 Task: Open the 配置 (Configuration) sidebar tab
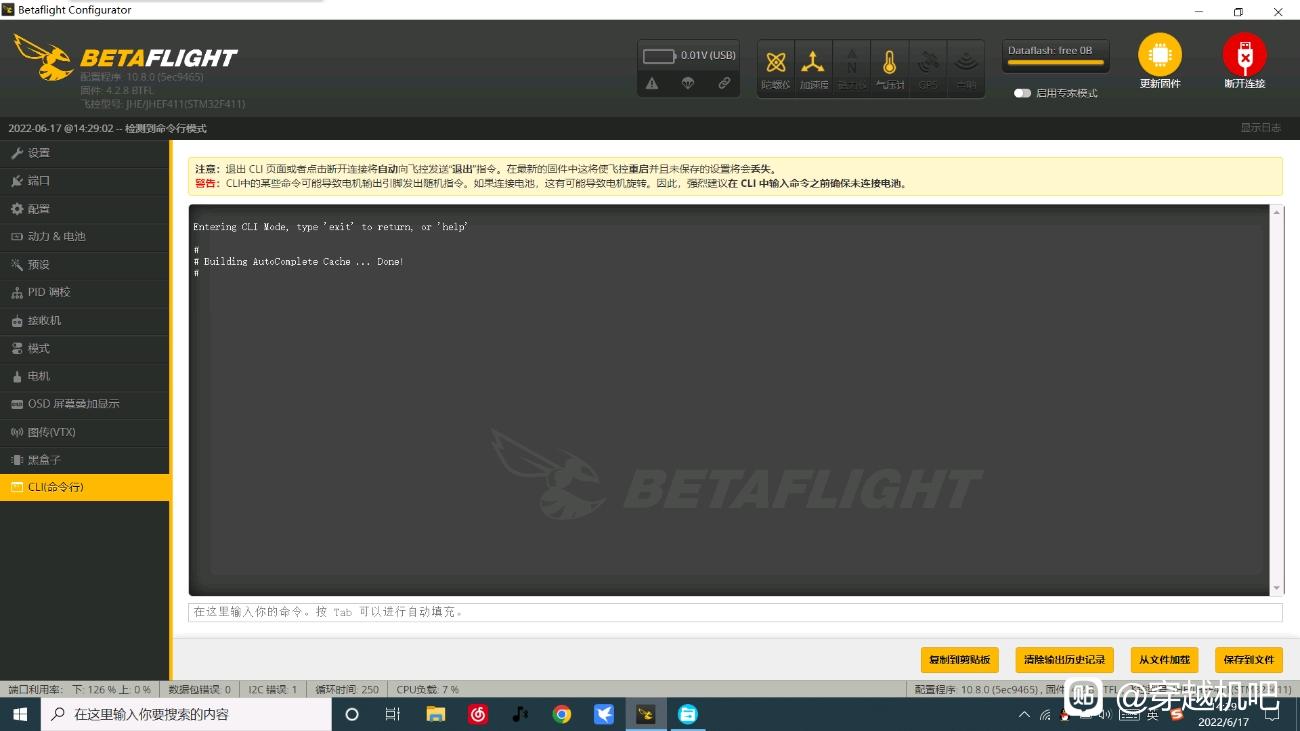pyautogui.click(x=85, y=209)
